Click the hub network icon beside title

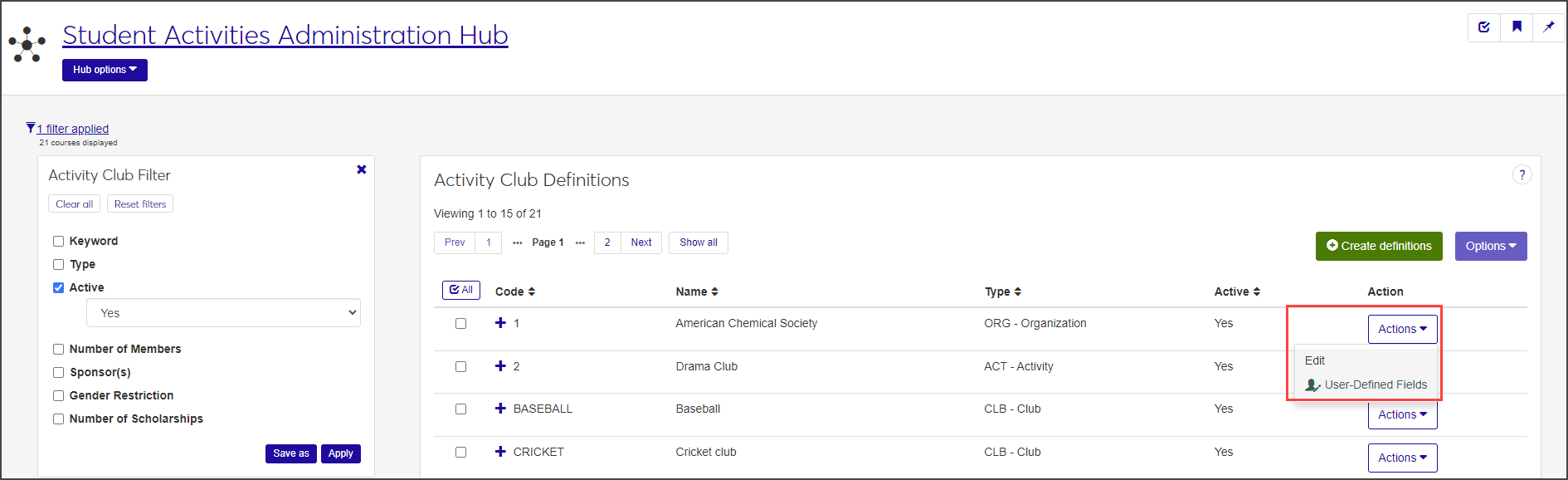(x=27, y=44)
